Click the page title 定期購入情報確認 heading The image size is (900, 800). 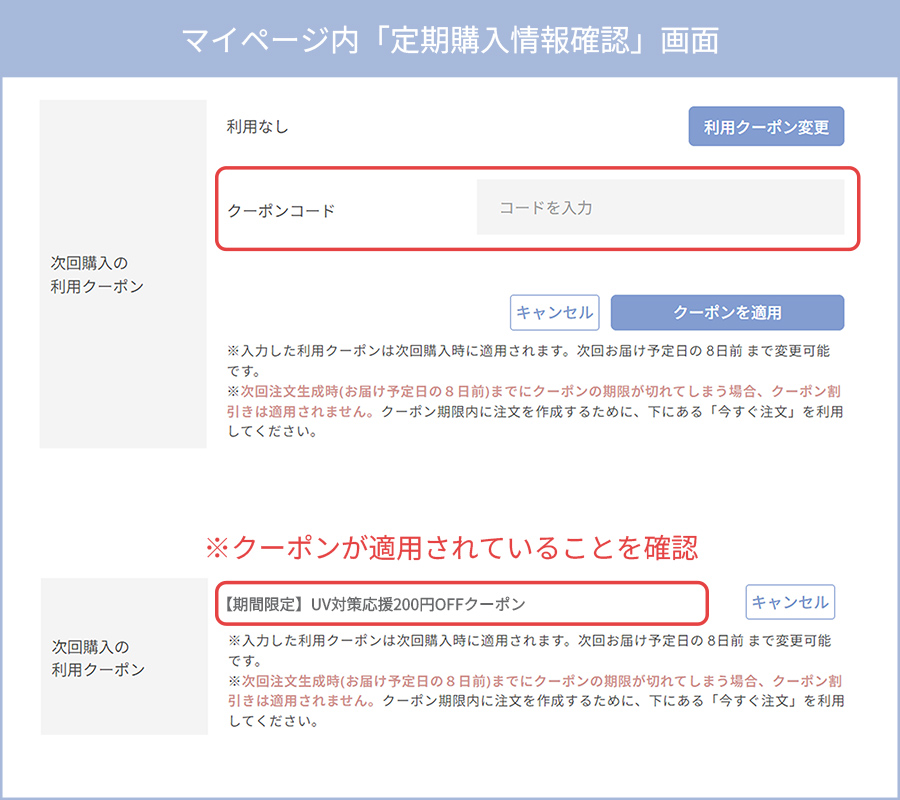point(450,40)
